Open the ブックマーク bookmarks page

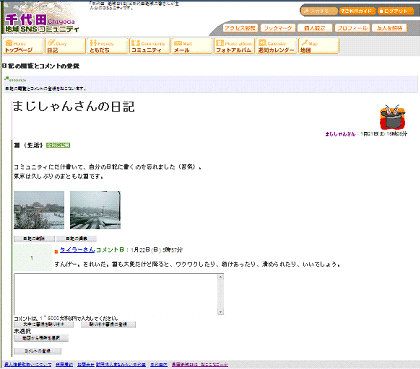pos(278,28)
